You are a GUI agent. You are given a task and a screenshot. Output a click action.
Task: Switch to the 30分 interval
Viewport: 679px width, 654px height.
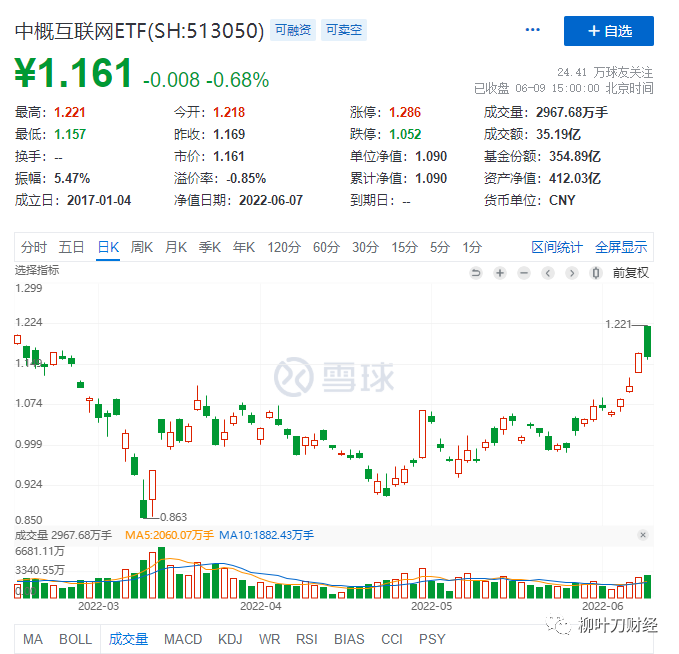tap(365, 247)
